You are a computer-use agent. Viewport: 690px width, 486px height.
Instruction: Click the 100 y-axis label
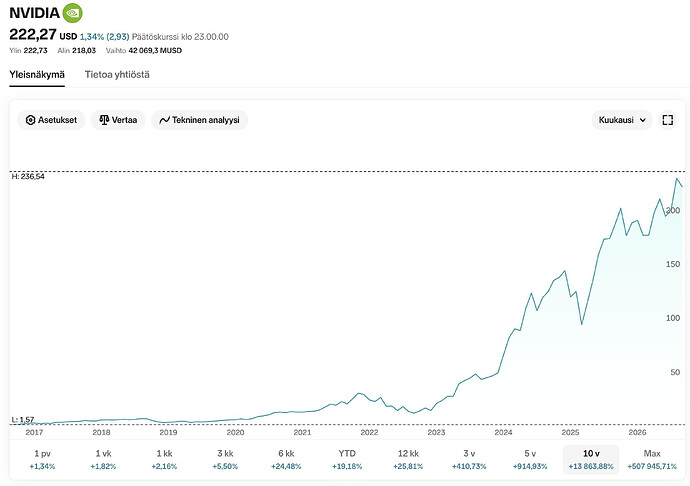pos(673,318)
